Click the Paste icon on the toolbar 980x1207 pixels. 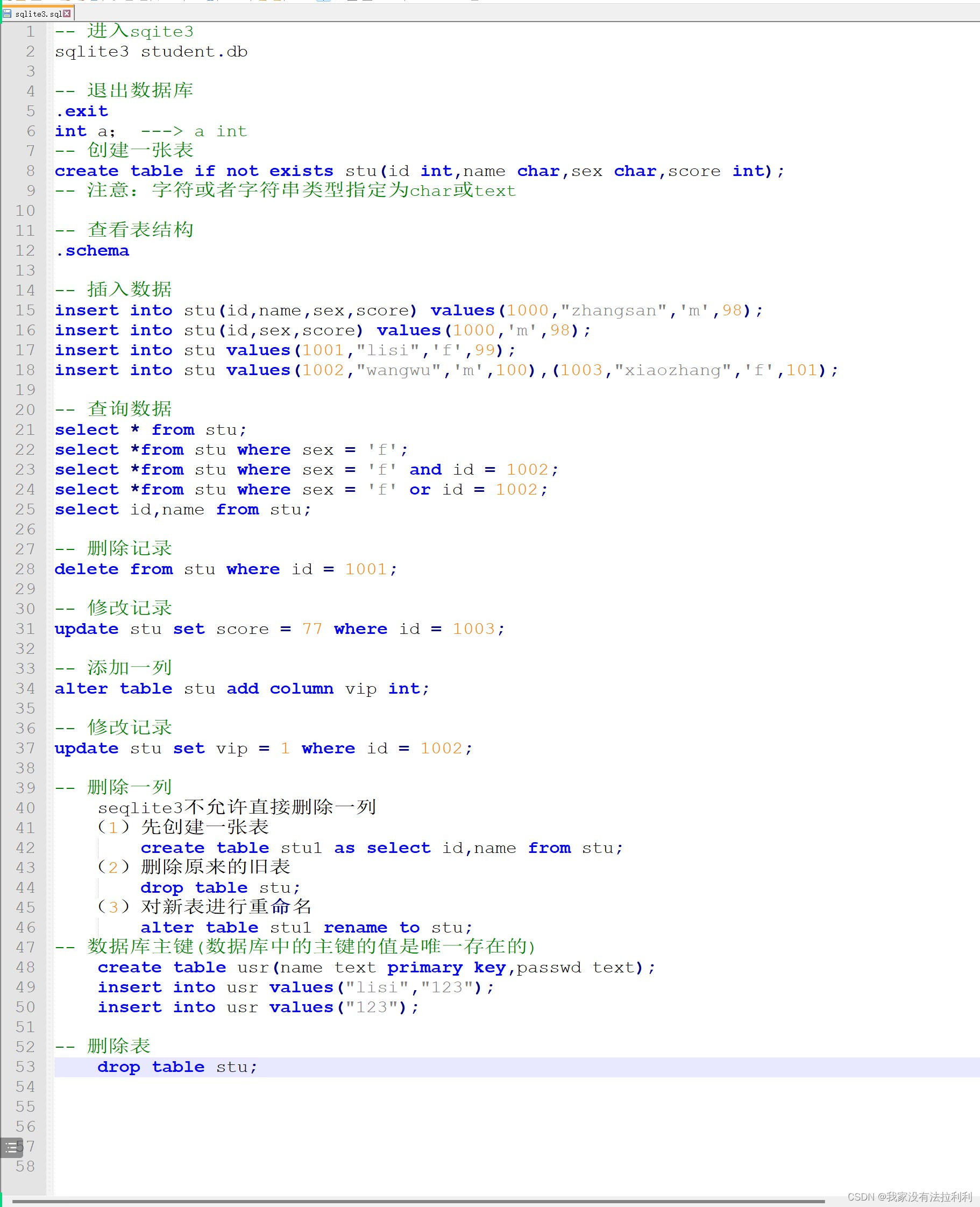click(x=145, y=3)
